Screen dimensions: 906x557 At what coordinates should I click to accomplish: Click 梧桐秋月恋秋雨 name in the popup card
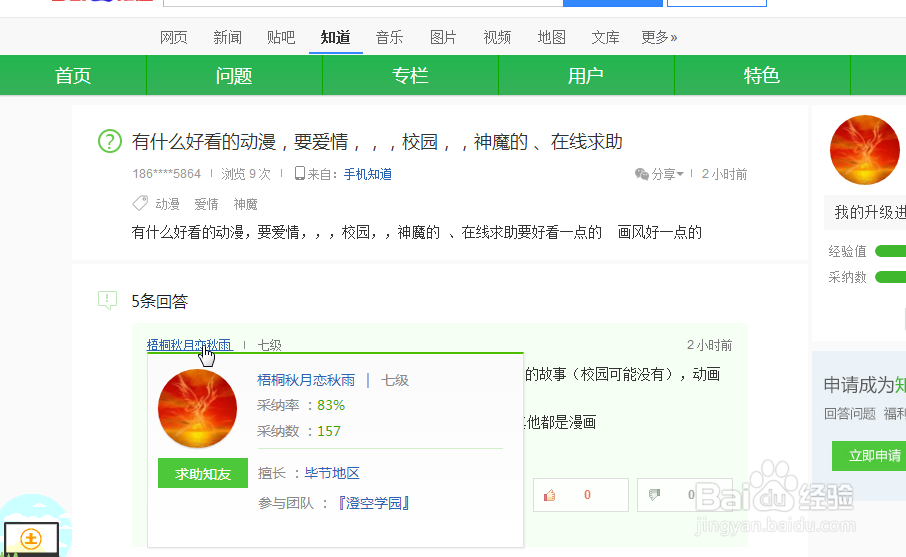click(306, 380)
